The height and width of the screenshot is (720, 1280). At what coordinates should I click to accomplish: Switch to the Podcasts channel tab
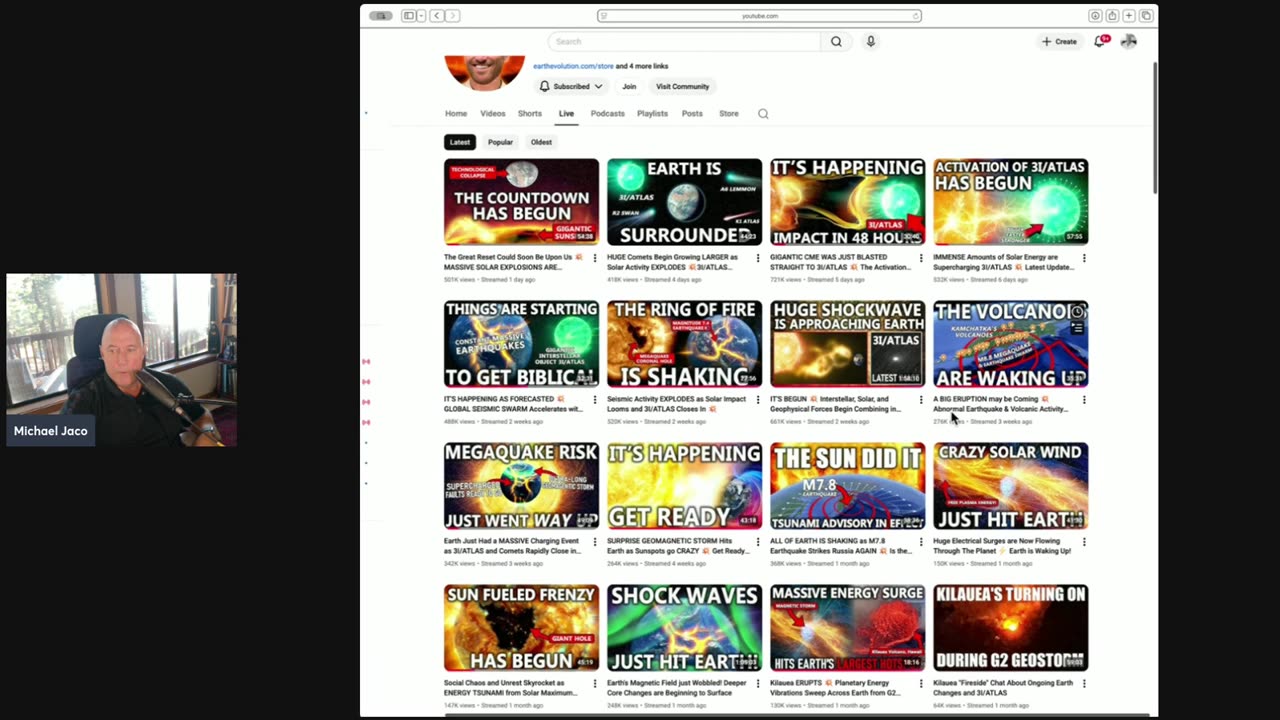607,114
